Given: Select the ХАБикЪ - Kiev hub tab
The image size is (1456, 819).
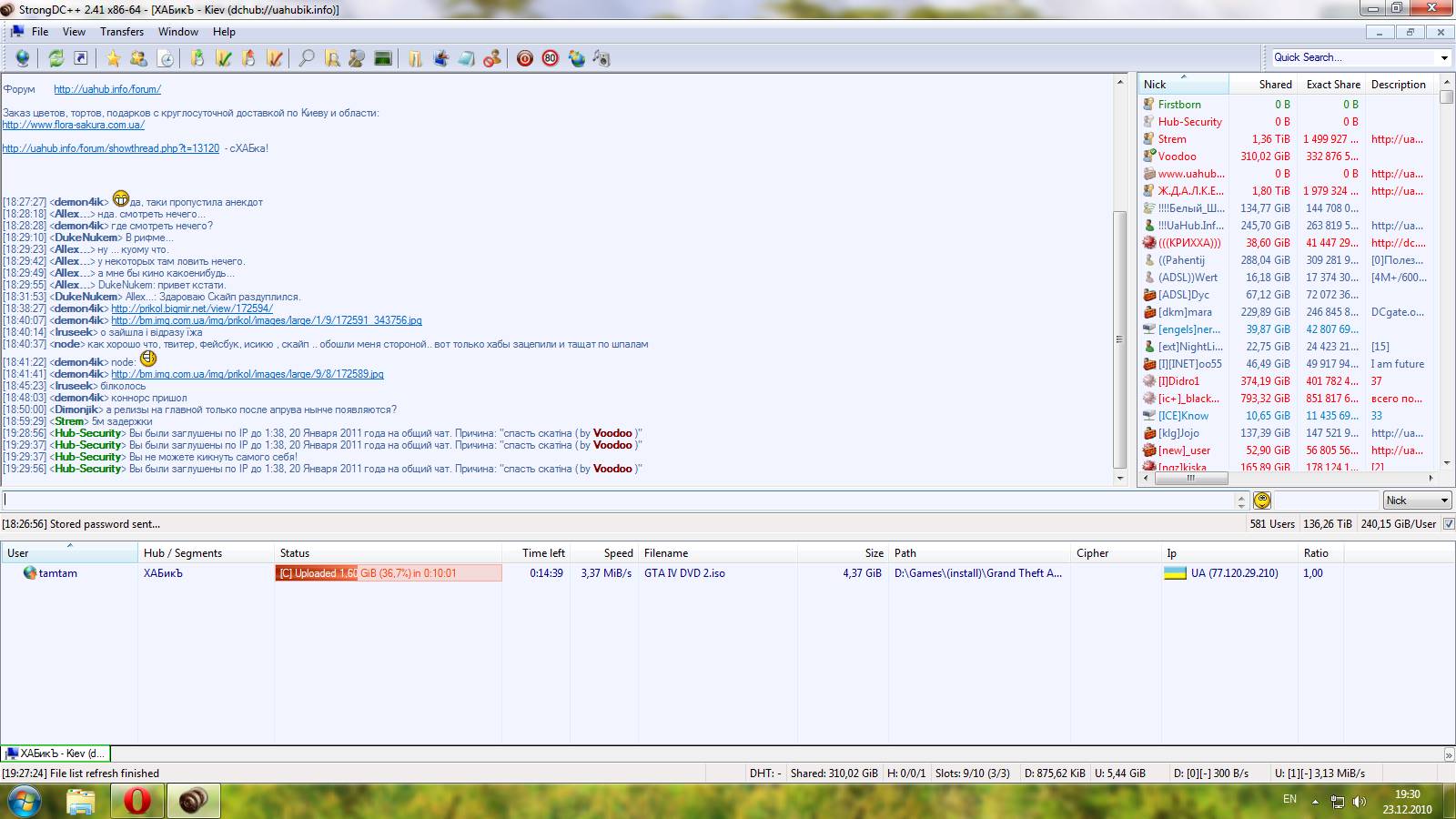Looking at the screenshot, I should coord(55,753).
